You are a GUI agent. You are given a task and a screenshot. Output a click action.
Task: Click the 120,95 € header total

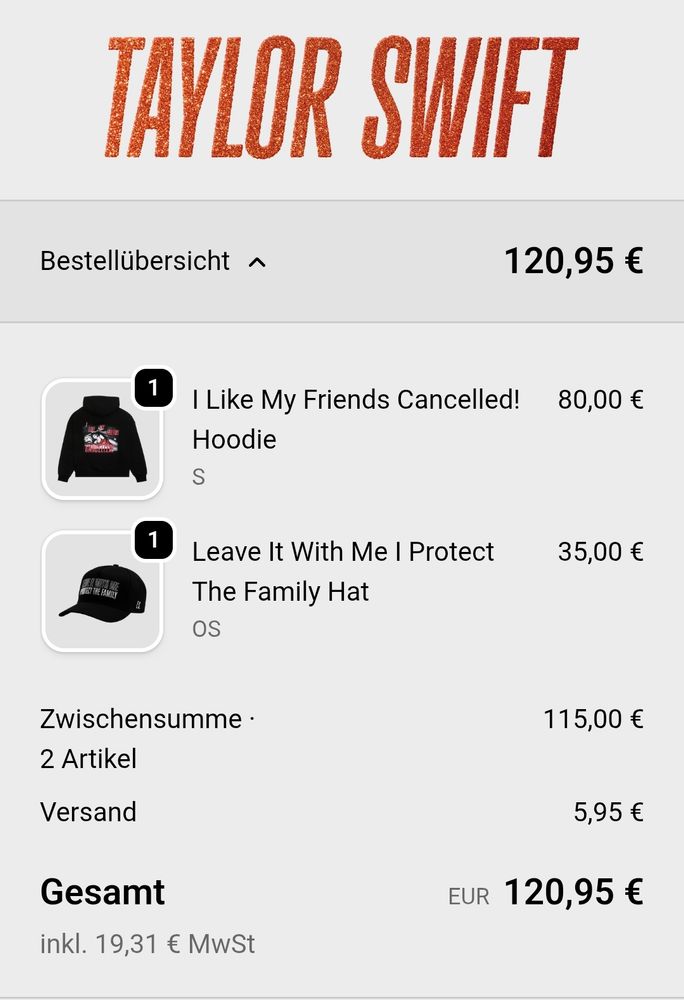(x=574, y=262)
